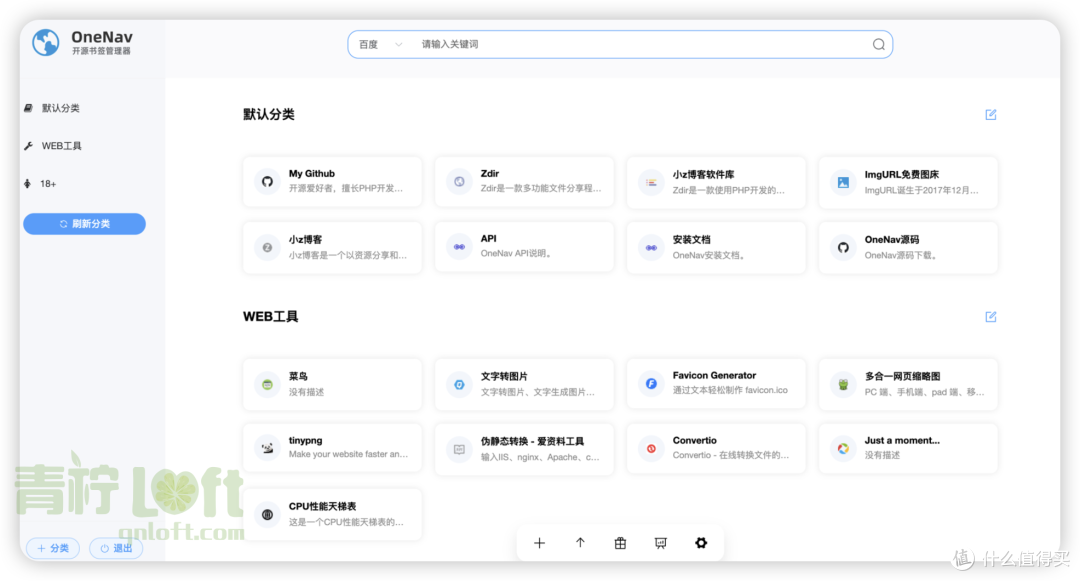Open the 伪静态转换 - 爱资料工具 bookmark
The height and width of the screenshot is (581, 1080).
(x=524, y=449)
